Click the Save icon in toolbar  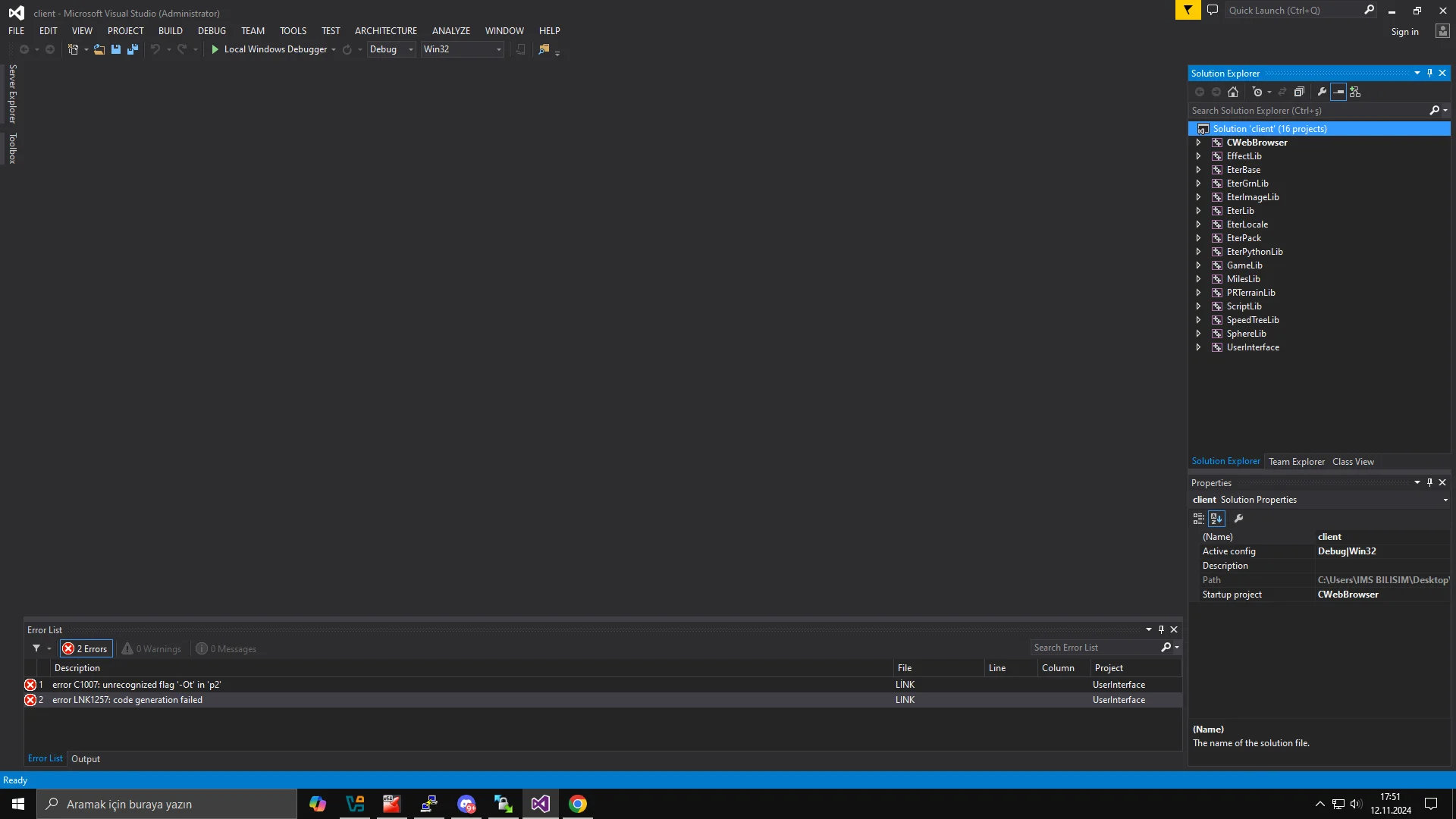pos(116,49)
